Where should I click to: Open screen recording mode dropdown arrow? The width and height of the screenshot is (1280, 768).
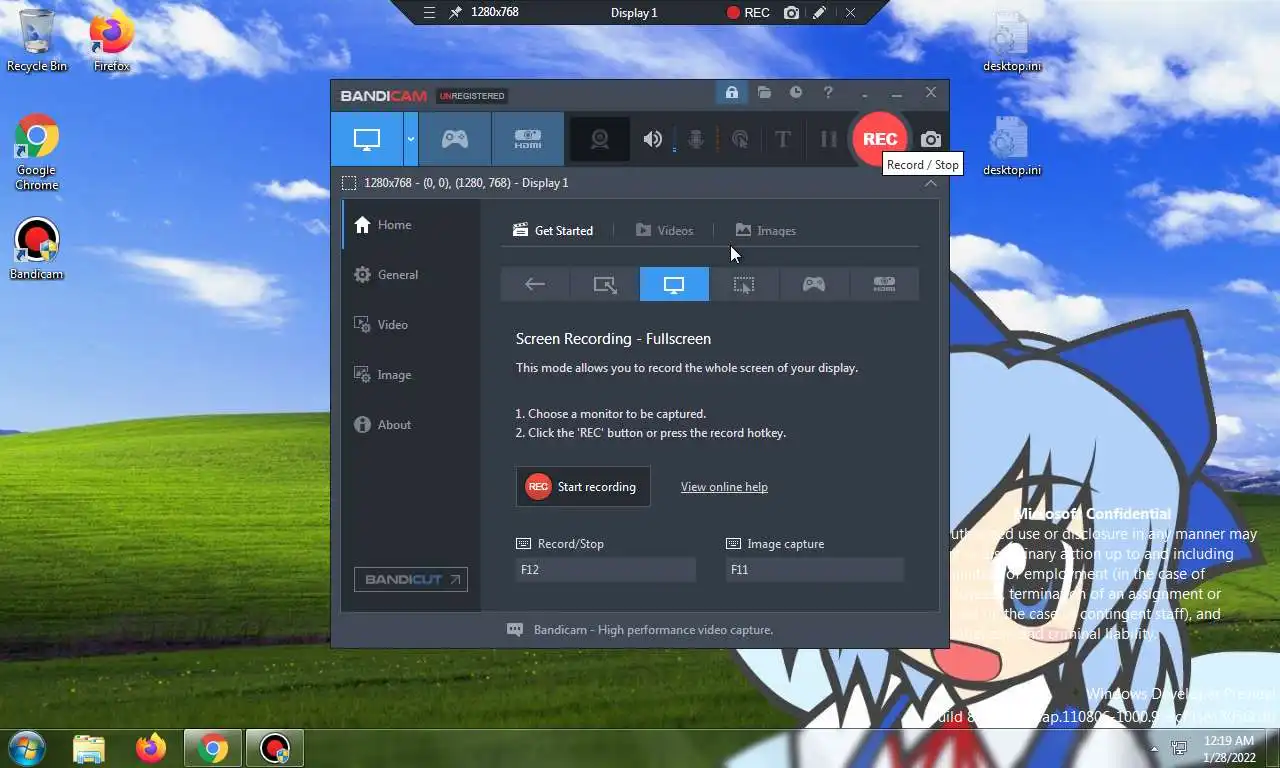410,139
